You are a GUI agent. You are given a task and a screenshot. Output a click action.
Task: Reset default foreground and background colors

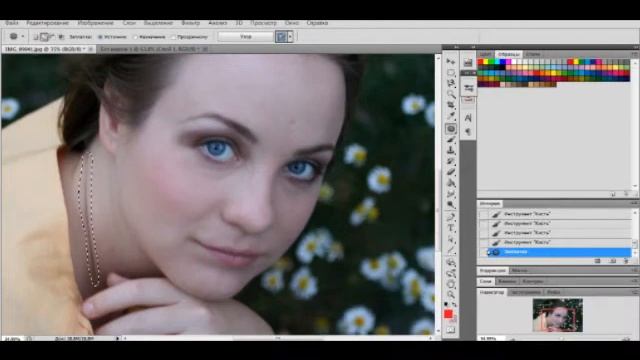point(446,304)
